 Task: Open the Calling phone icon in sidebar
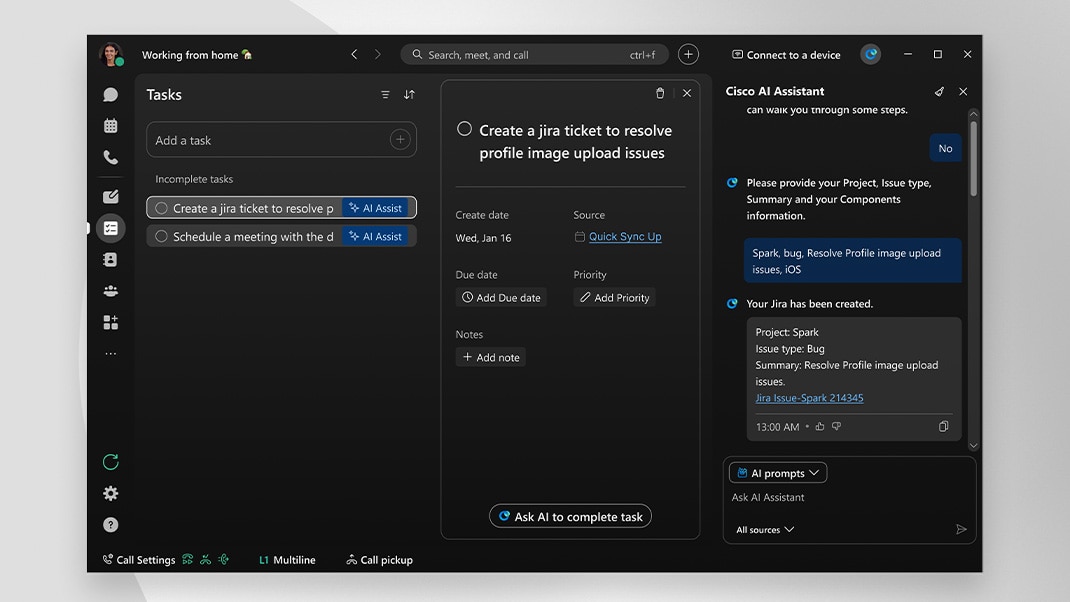[x=110, y=158]
